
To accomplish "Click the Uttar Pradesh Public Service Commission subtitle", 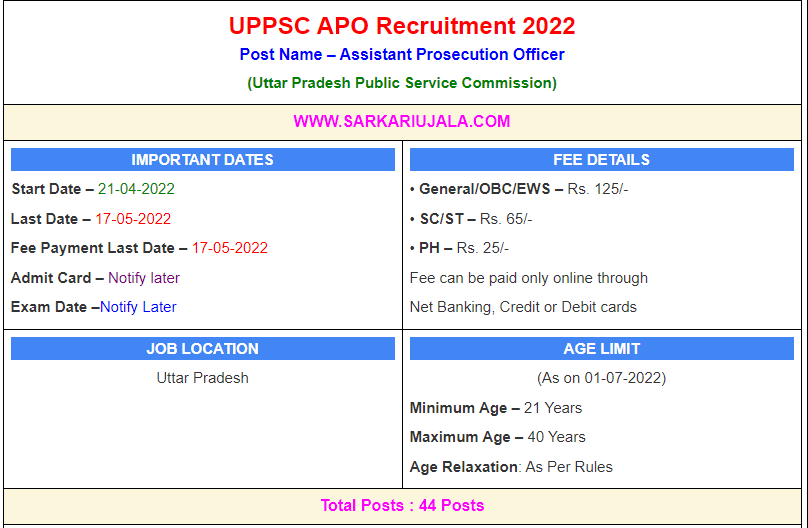I will (402, 83).
